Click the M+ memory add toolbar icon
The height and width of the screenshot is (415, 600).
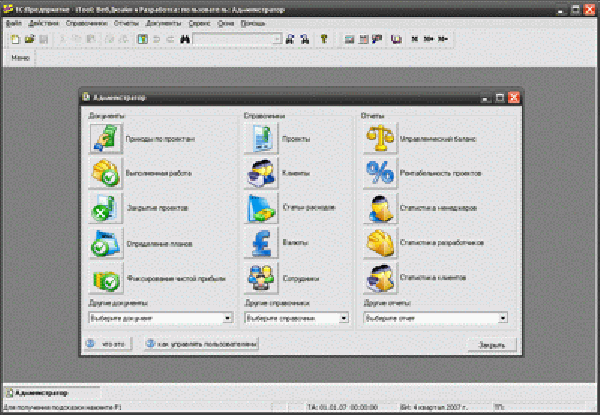click(429, 39)
